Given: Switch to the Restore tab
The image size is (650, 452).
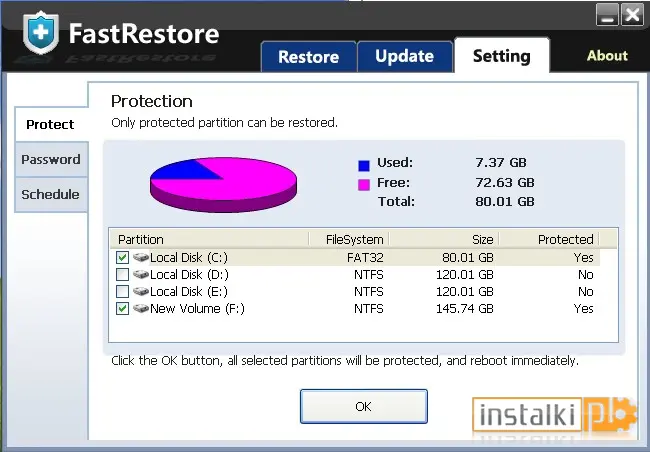Looking at the screenshot, I should [308, 57].
